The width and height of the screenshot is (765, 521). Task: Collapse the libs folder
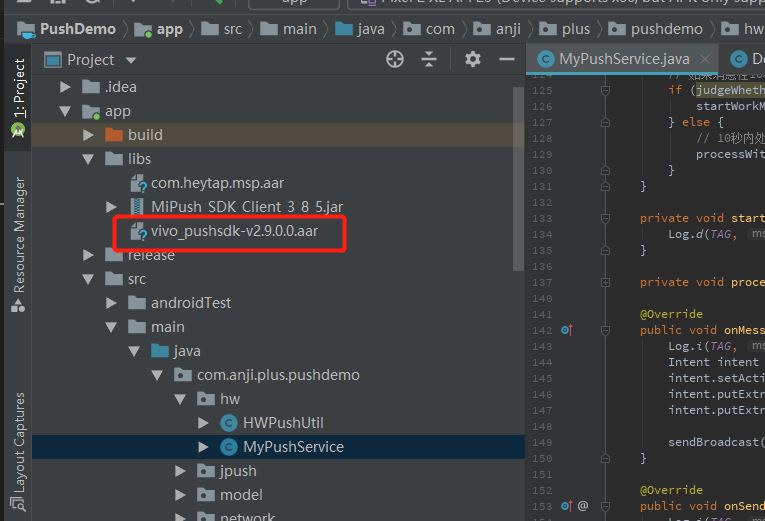tap(89, 159)
